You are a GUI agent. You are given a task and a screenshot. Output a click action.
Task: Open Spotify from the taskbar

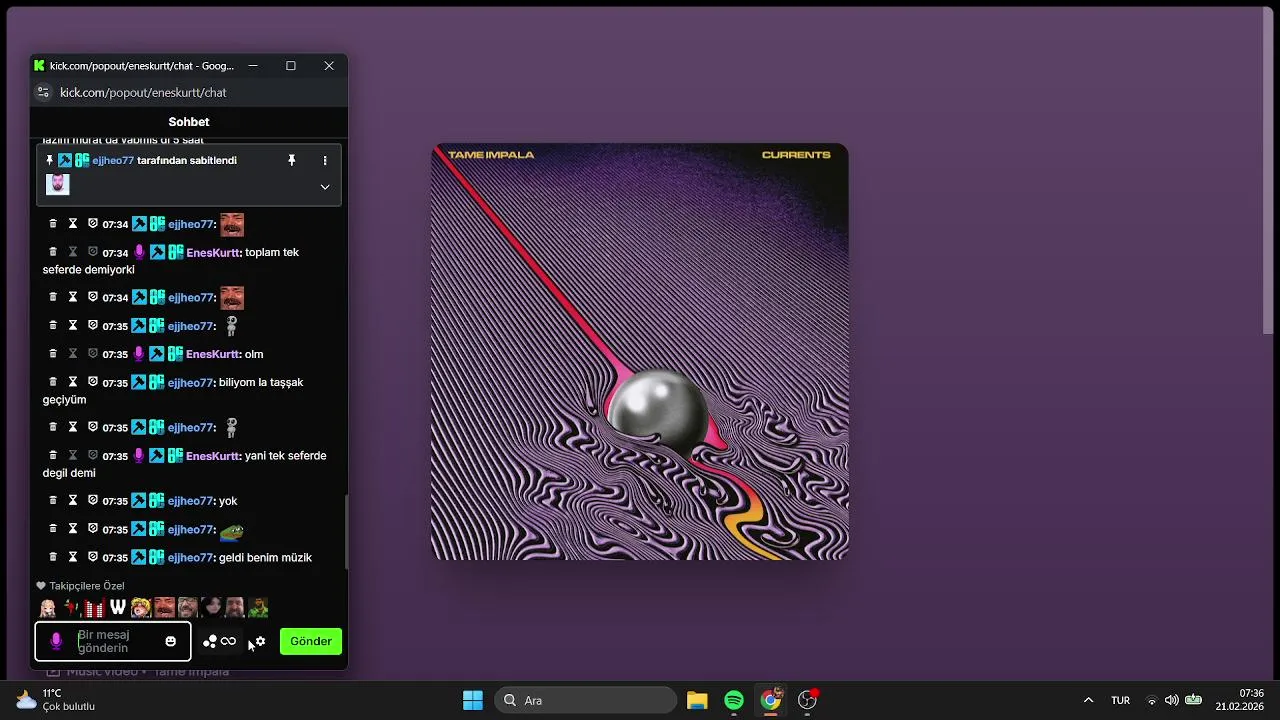click(734, 700)
